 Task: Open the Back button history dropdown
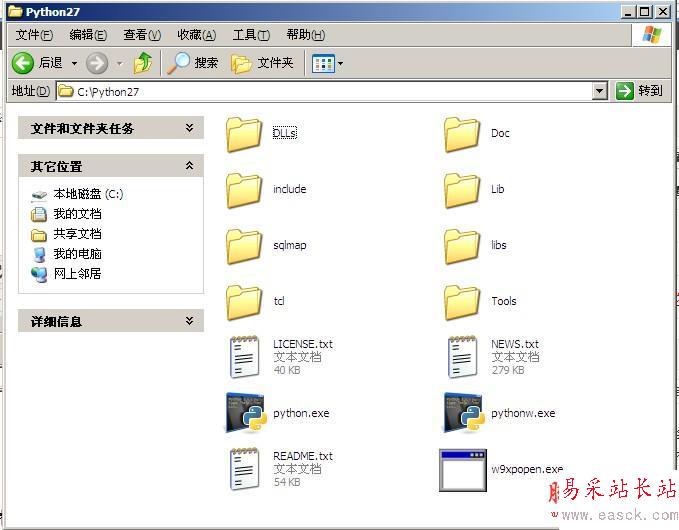(74, 64)
